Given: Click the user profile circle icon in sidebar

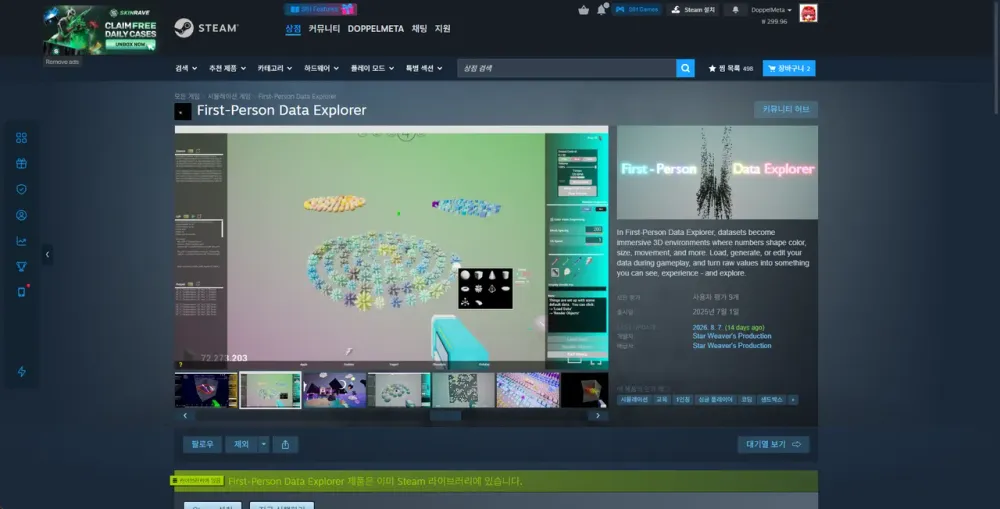Looking at the screenshot, I should tap(21, 215).
